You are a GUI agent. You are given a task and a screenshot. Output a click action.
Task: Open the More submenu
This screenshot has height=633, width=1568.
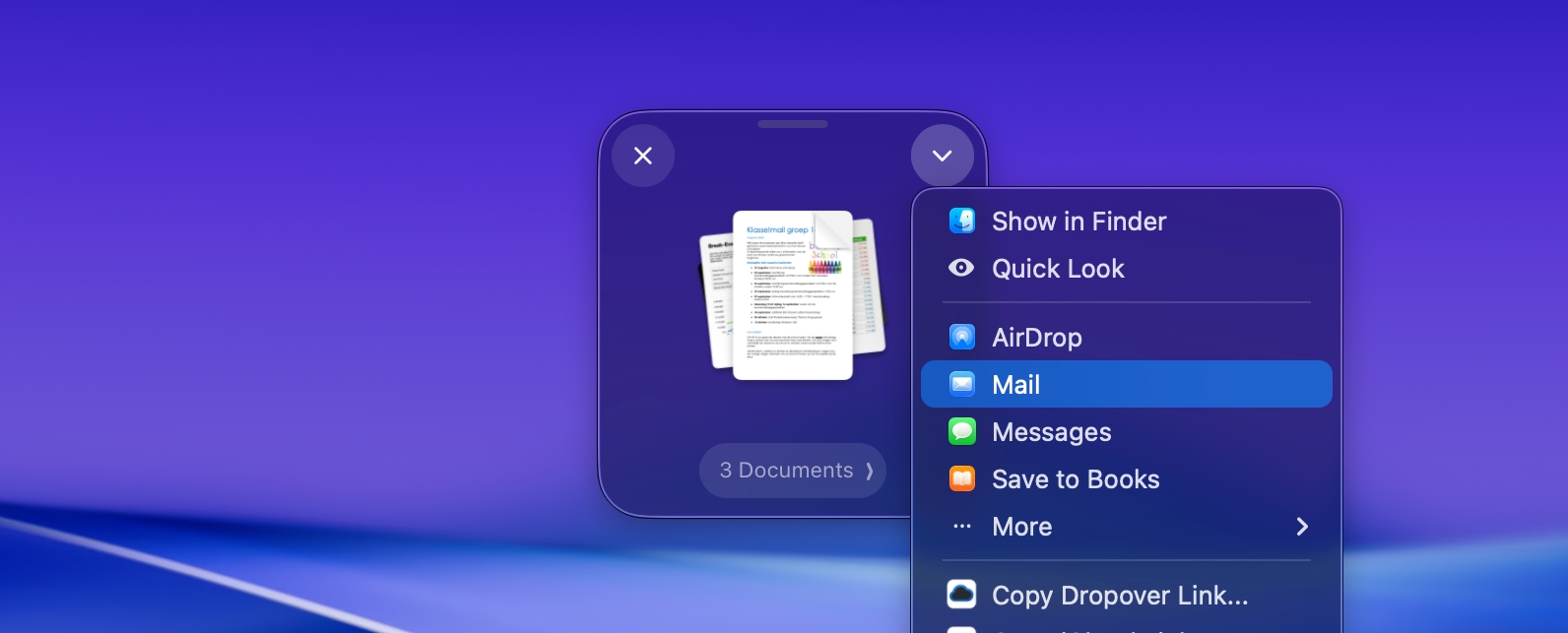[1126, 527]
